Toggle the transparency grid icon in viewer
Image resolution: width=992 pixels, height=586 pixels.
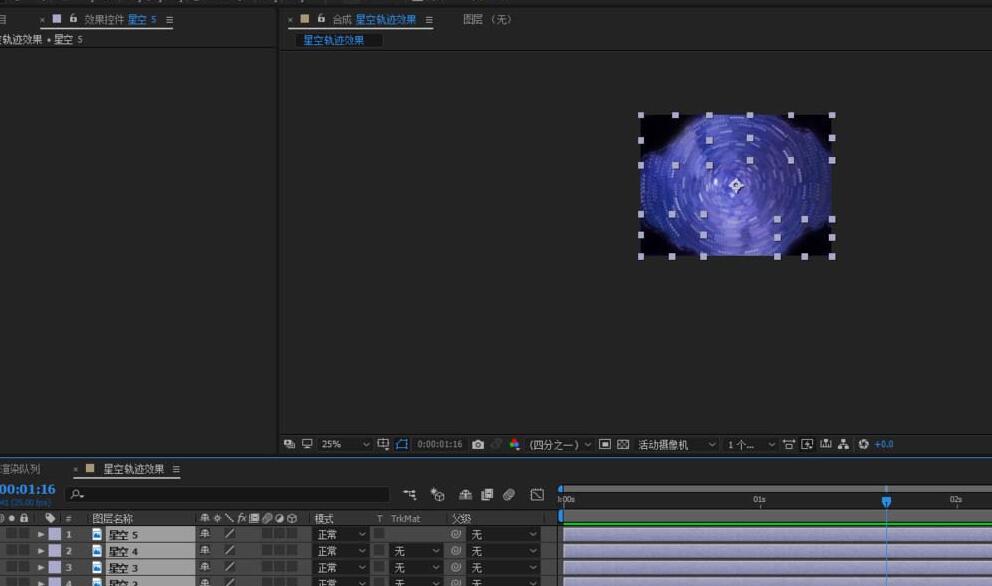click(x=623, y=444)
